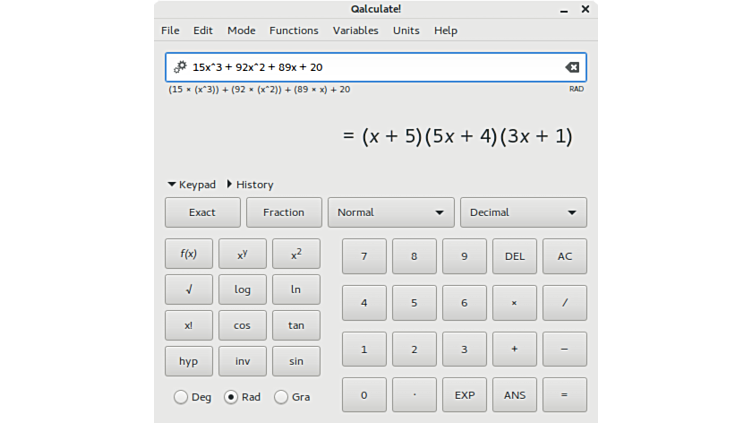Open the Normal display mode dropdown
Image resolution: width=752 pixels, height=423 pixels.
[x=391, y=212]
